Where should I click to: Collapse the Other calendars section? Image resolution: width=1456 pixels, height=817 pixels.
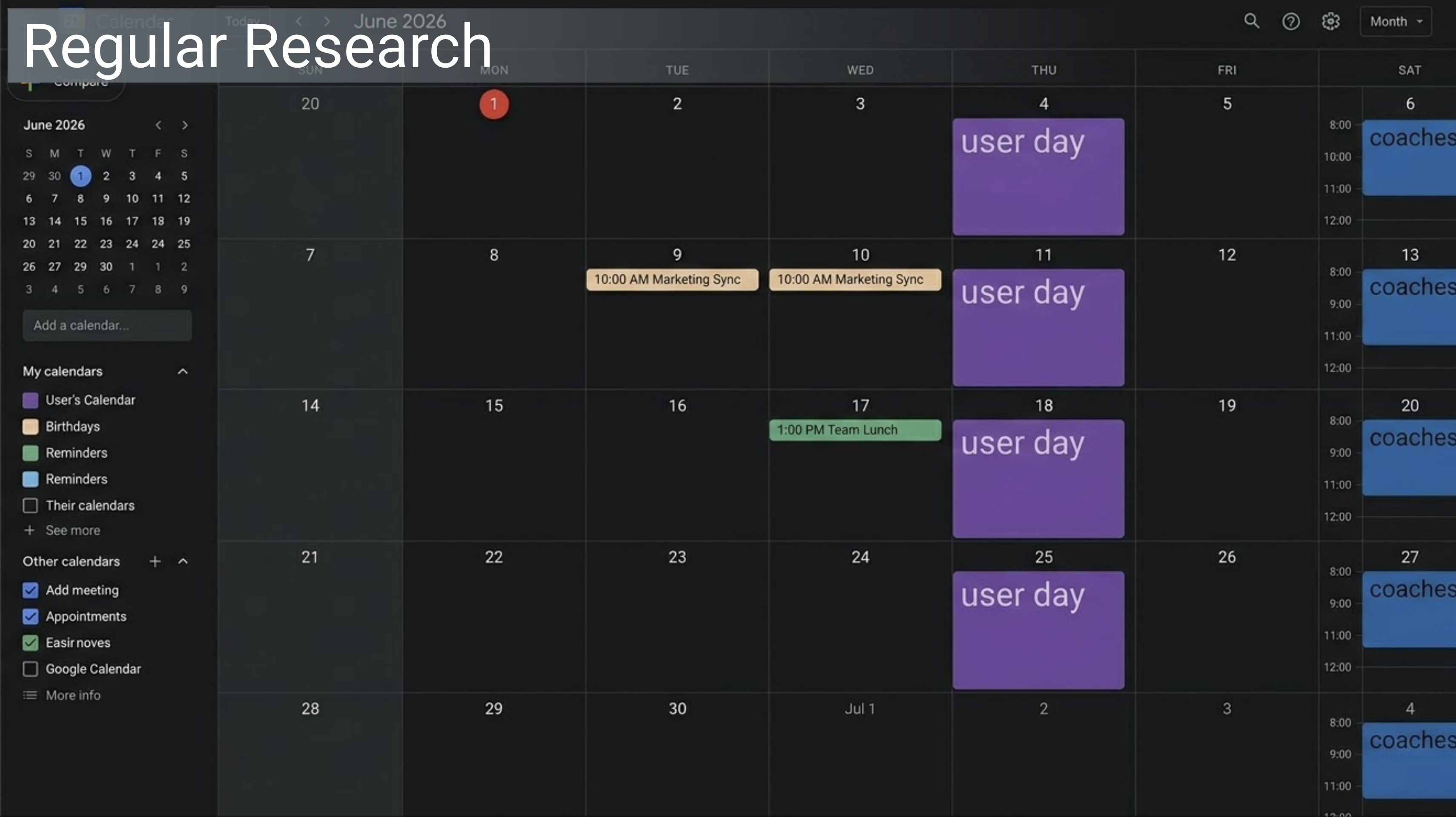click(x=183, y=561)
